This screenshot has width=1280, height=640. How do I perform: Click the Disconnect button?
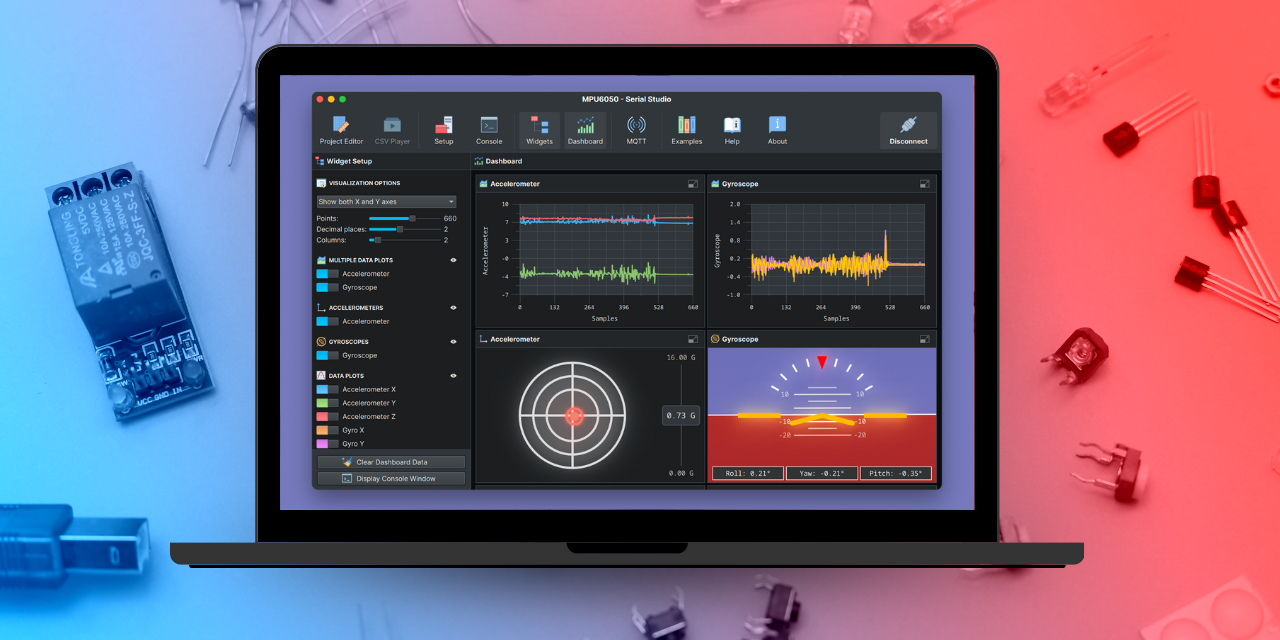coord(908,130)
